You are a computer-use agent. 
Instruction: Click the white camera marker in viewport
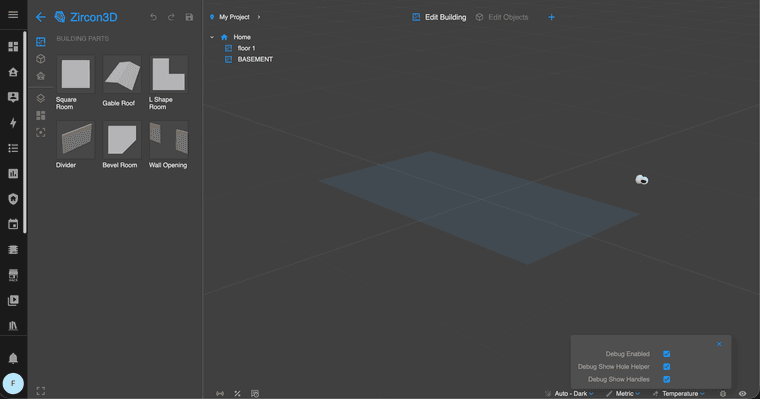(642, 180)
